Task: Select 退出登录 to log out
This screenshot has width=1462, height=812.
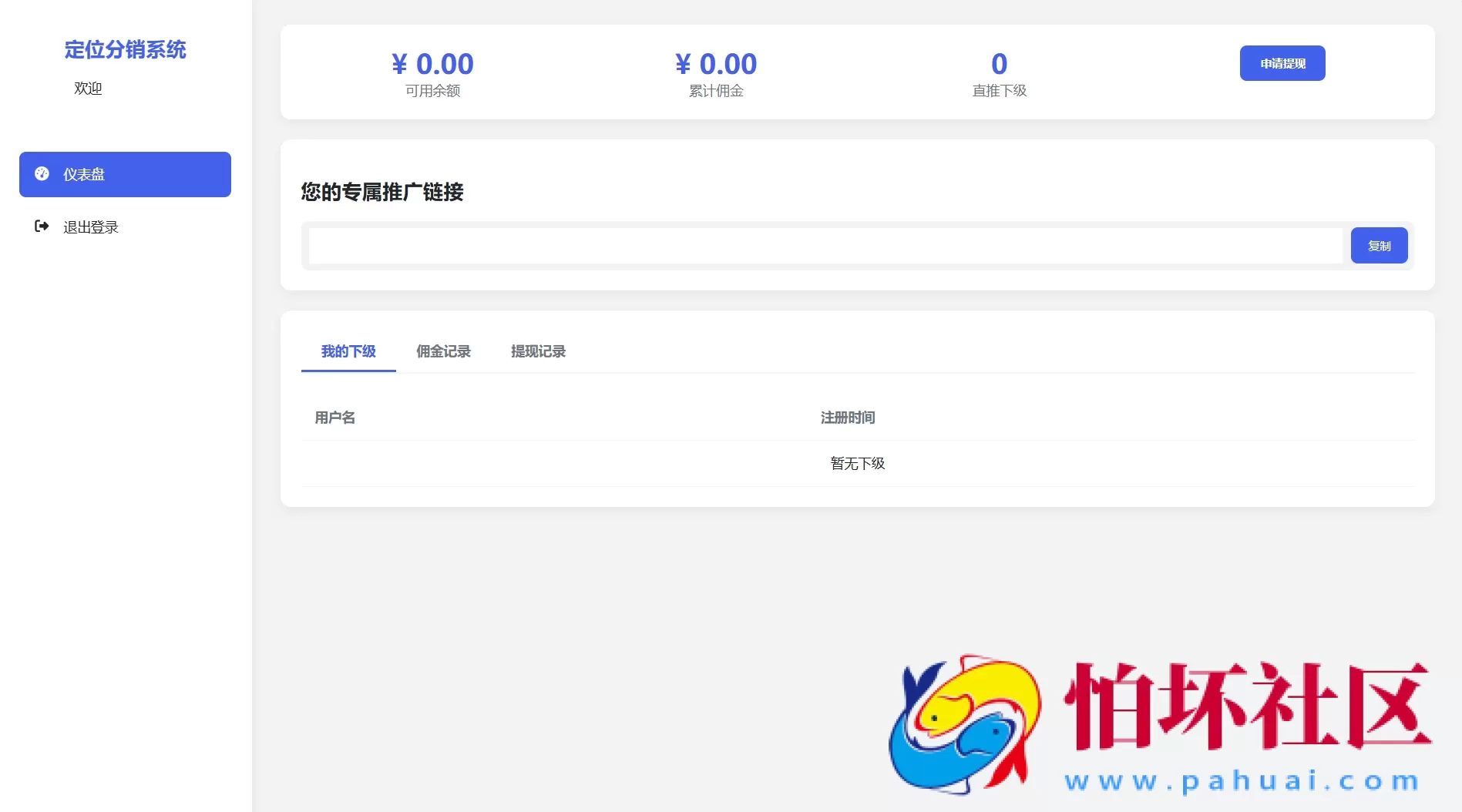Action: (x=90, y=226)
